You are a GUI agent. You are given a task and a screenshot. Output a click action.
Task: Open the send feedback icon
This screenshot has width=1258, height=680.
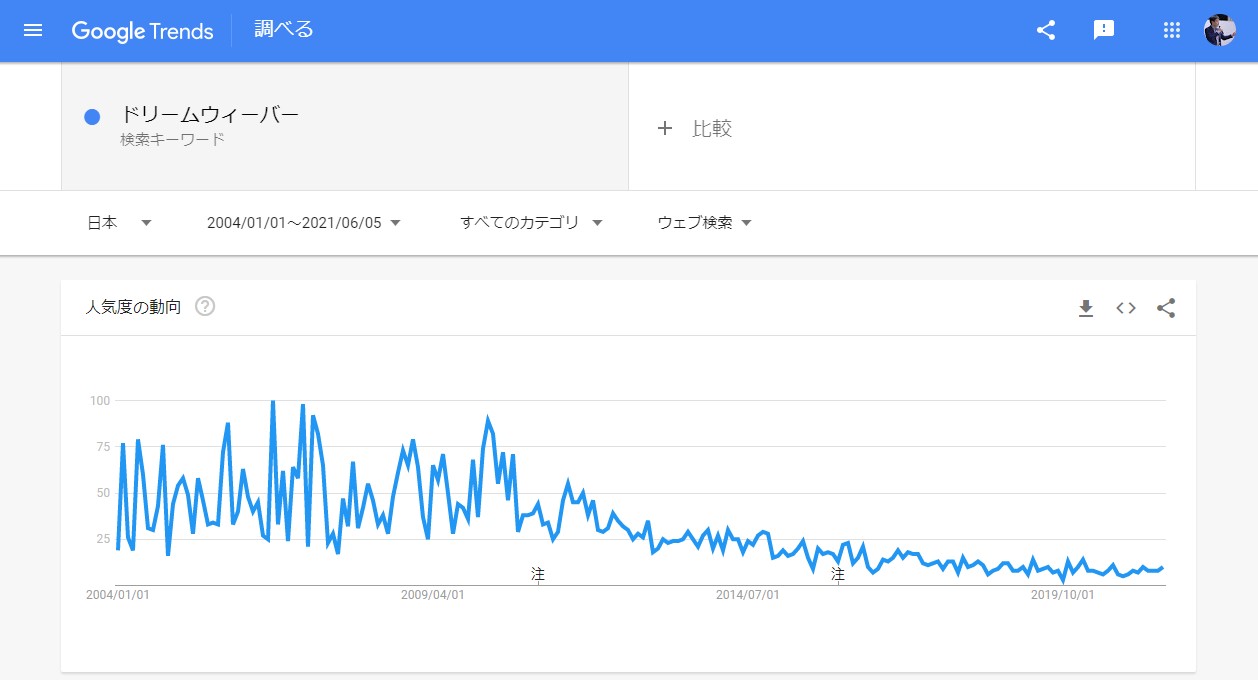tap(1104, 30)
